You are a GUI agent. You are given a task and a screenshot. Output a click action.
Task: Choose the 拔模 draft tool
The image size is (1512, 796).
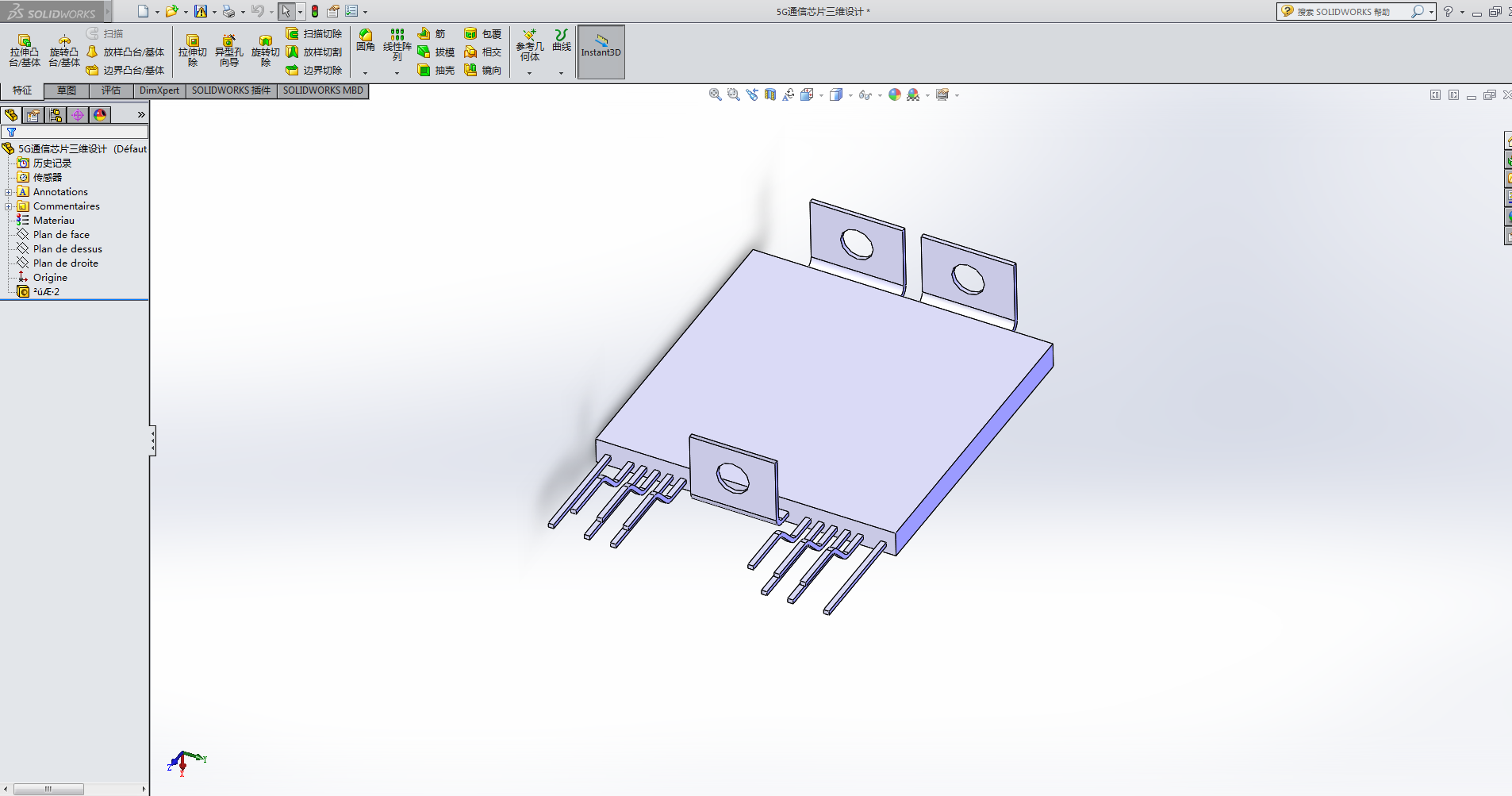point(436,52)
